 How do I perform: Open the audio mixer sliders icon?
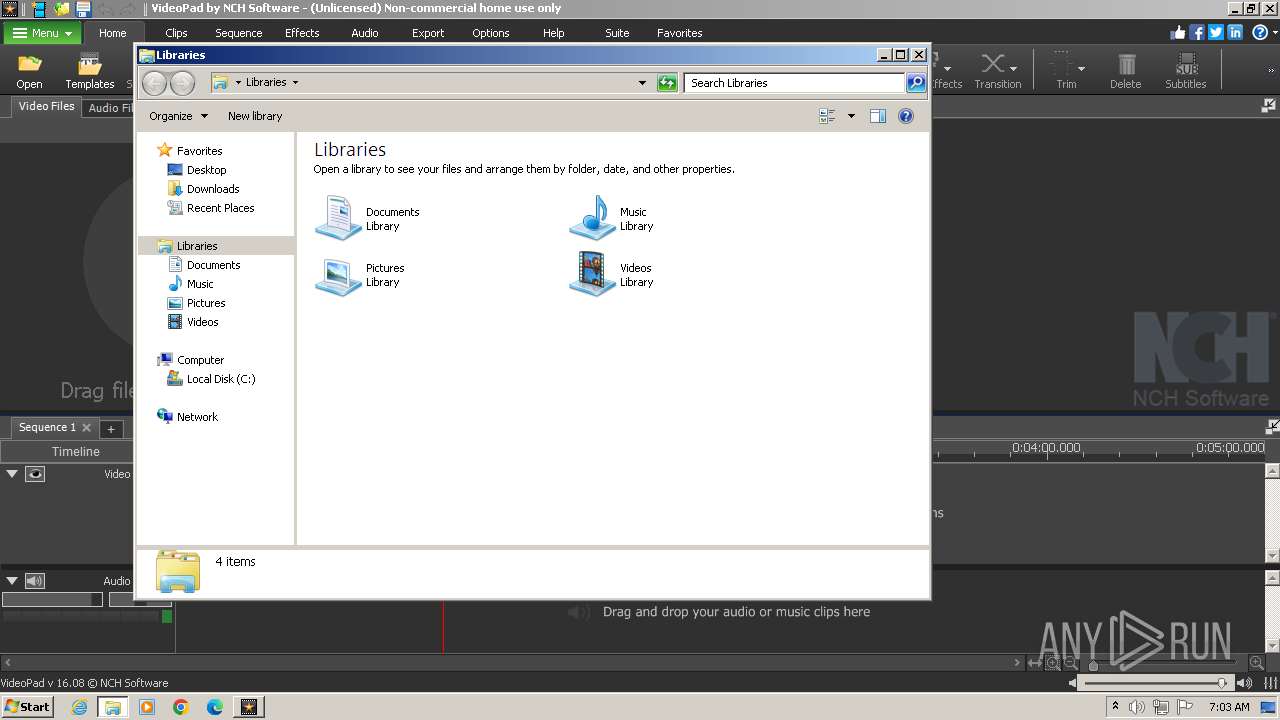[1271, 683]
